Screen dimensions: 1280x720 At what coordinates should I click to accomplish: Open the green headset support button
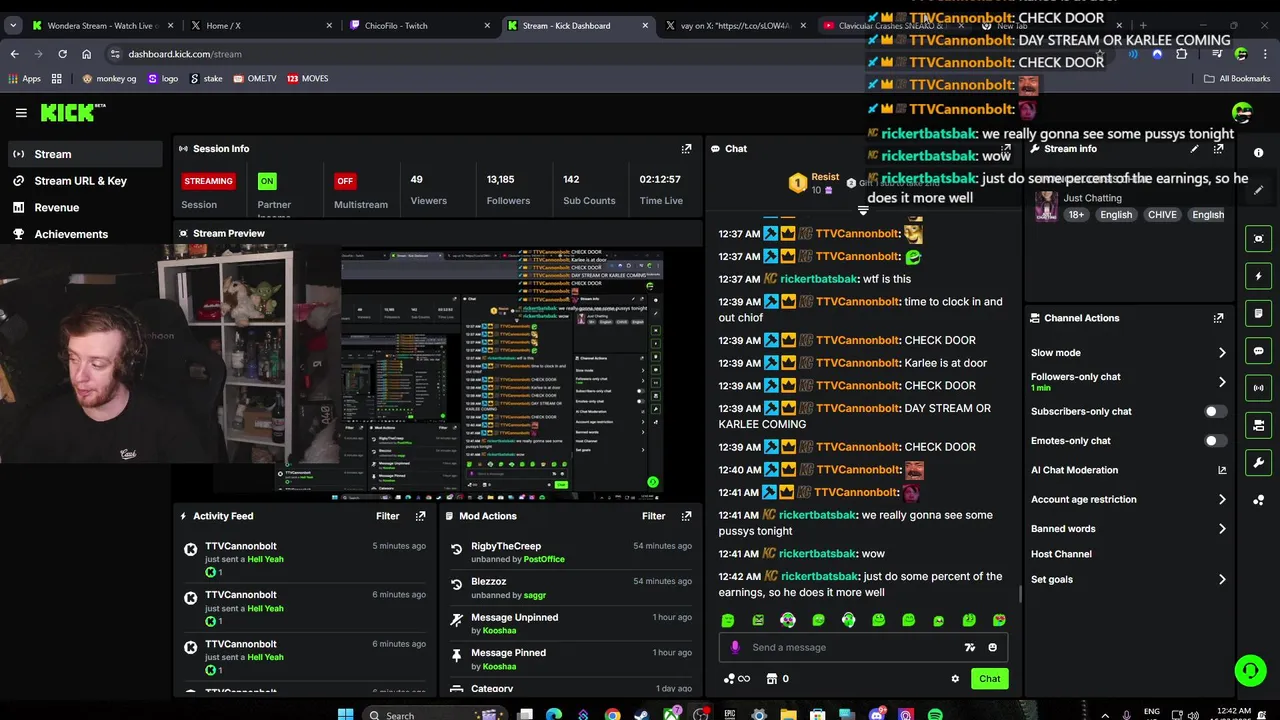pyautogui.click(x=1250, y=670)
